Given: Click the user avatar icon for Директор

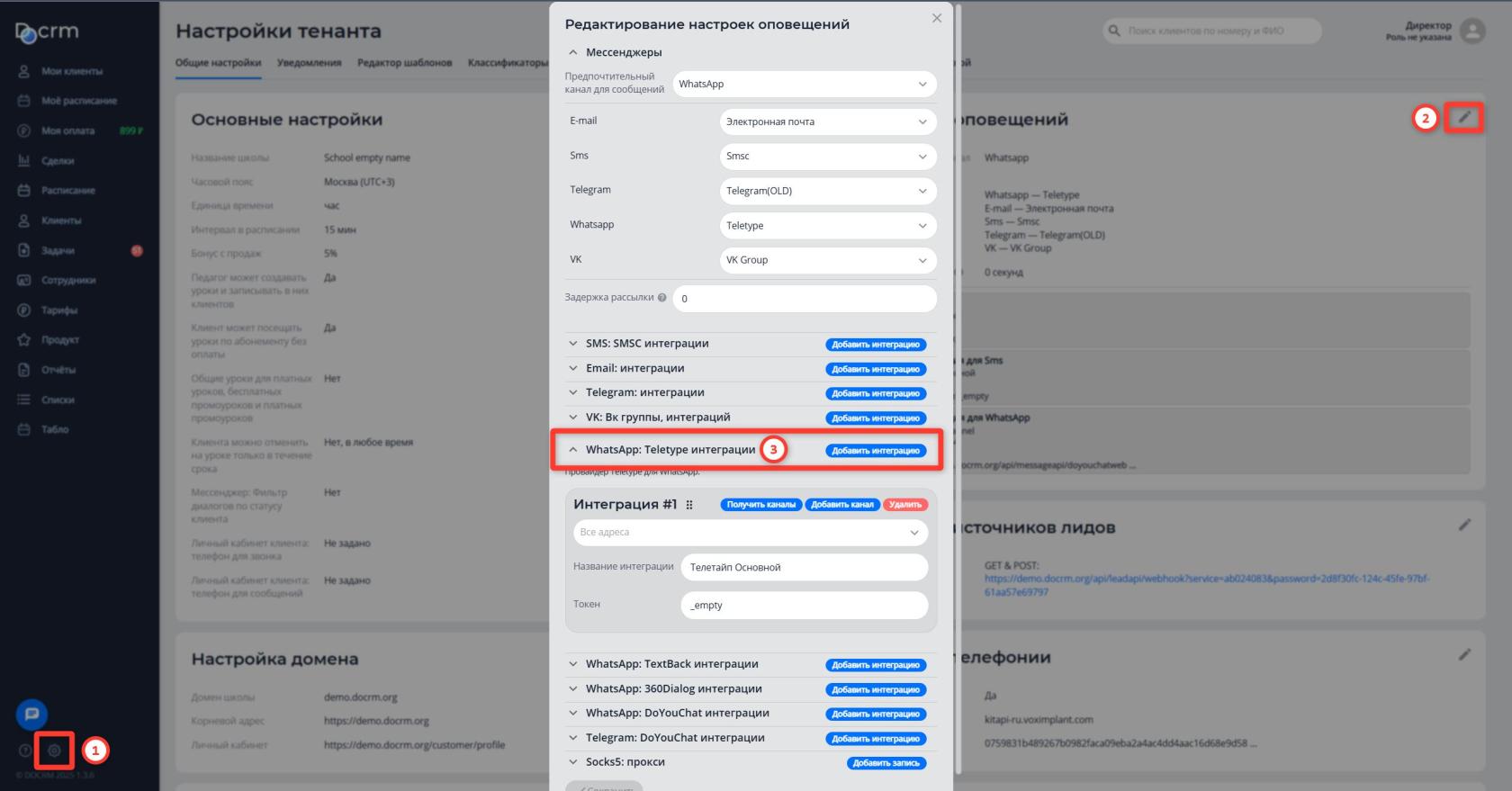Looking at the screenshot, I should [x=1472, y=31].
